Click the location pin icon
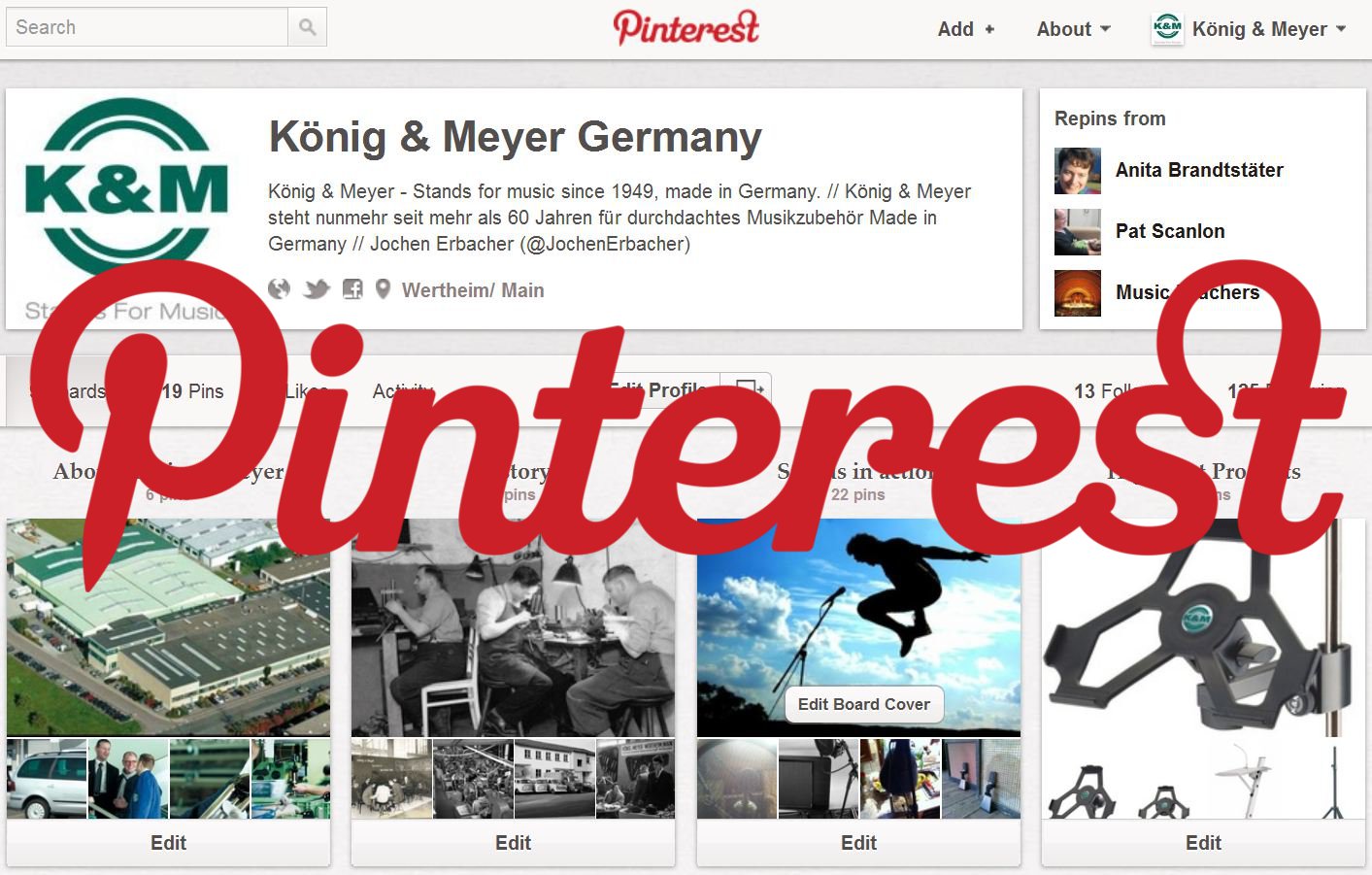 click(383, 289)
